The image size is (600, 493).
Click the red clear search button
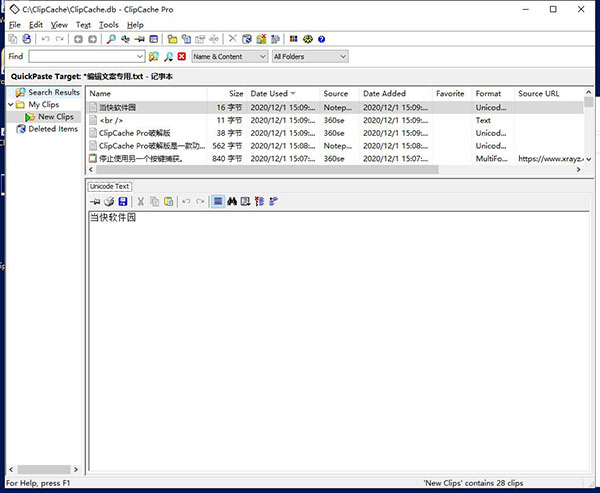point(182,57)
